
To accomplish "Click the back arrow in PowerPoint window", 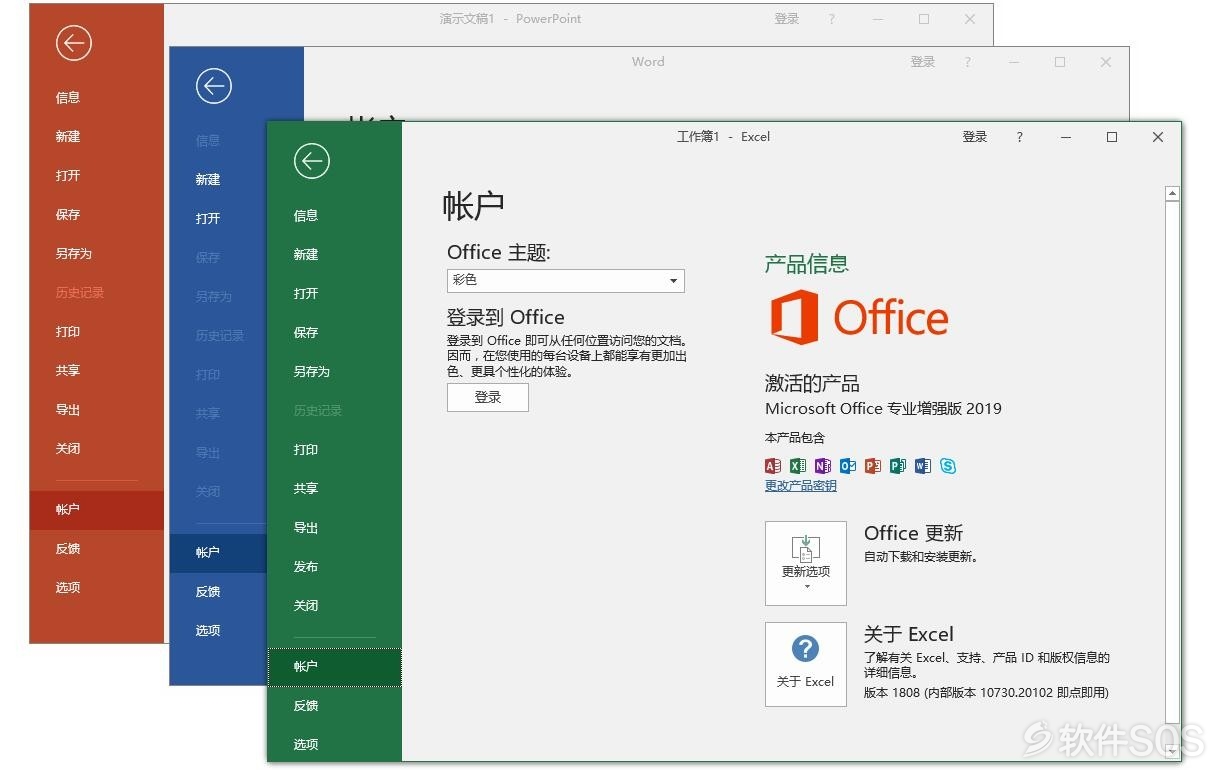I will pyautogui.click(x=74, y=42).
